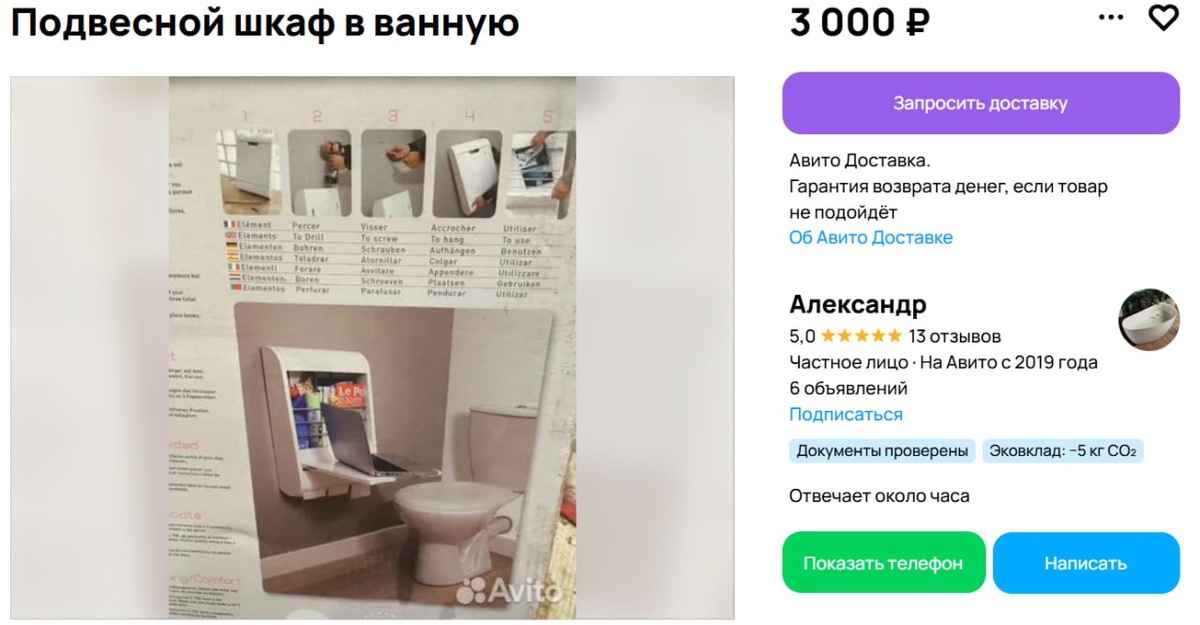The image size is (1200, 625).
Task: Show seller phone via Показать телефон
Action: [x=883, y=563]
